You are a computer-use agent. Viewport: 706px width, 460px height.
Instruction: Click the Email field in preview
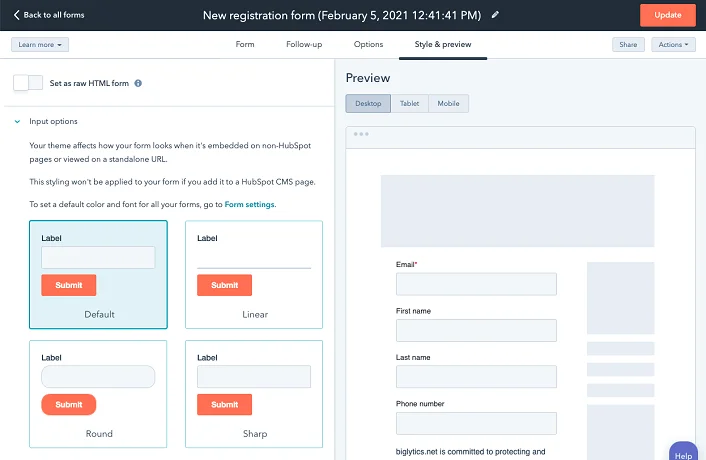(476, 284)
